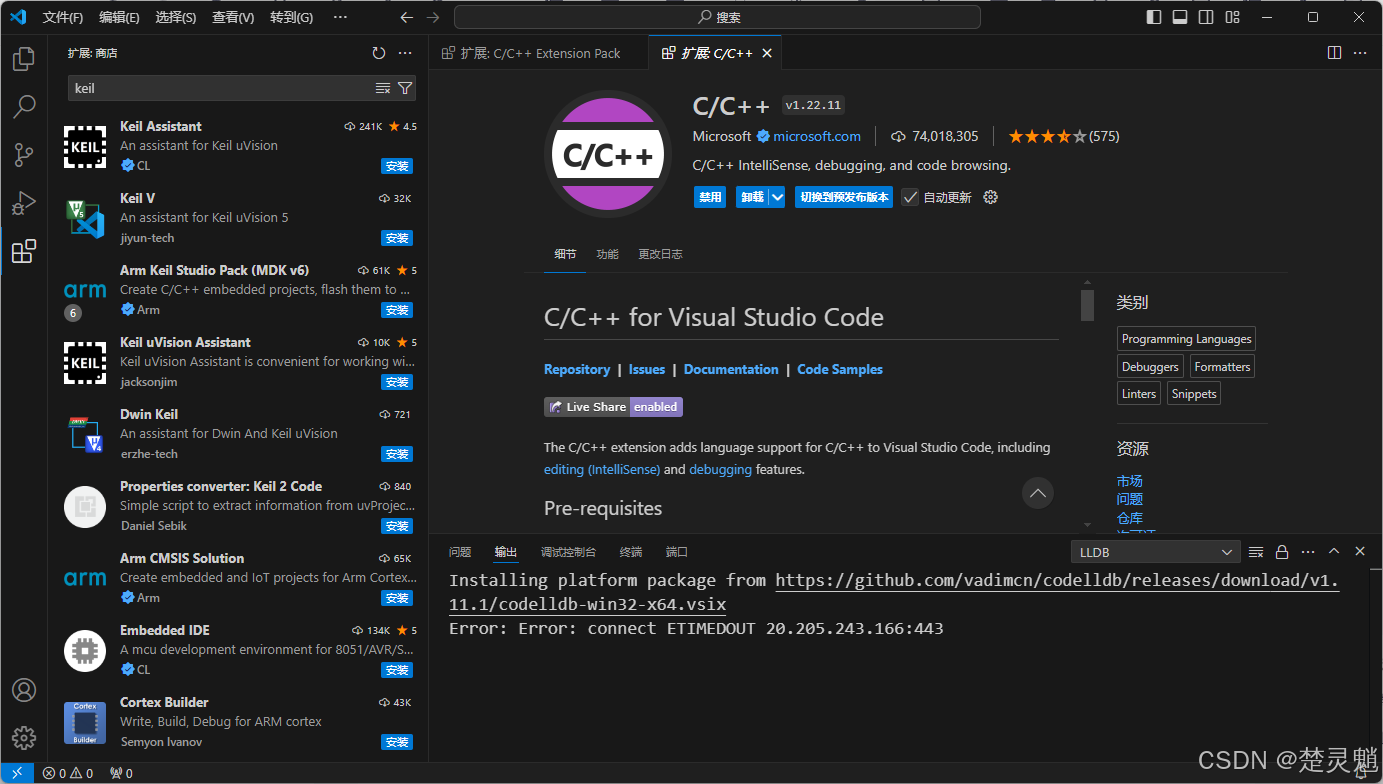Toggle primary side bar layout icon

(x=1154, y=17)
